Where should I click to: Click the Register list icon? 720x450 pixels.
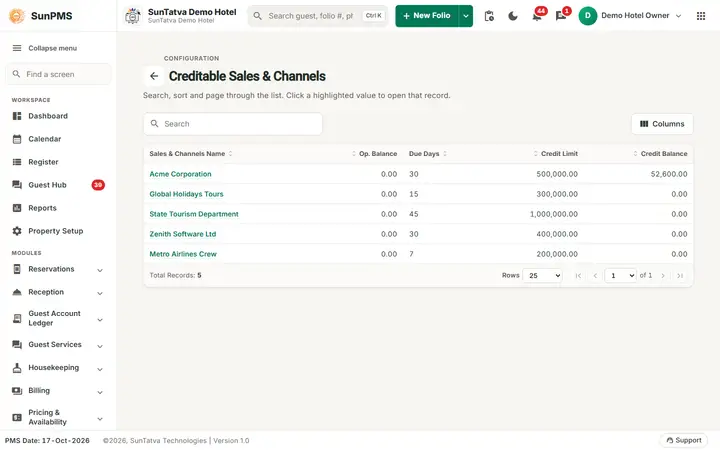click(17, 162)
